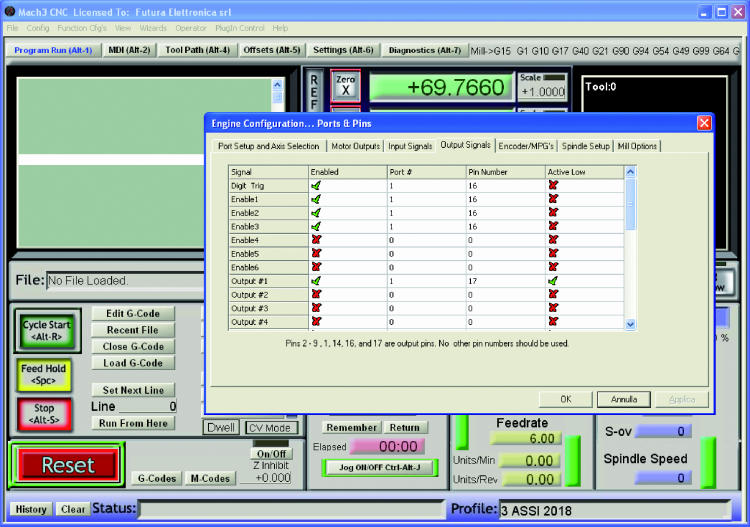This screenshot has height=527, width=750.
Task: Switch to the Motor Outputs tab
Action: point(355,146)
